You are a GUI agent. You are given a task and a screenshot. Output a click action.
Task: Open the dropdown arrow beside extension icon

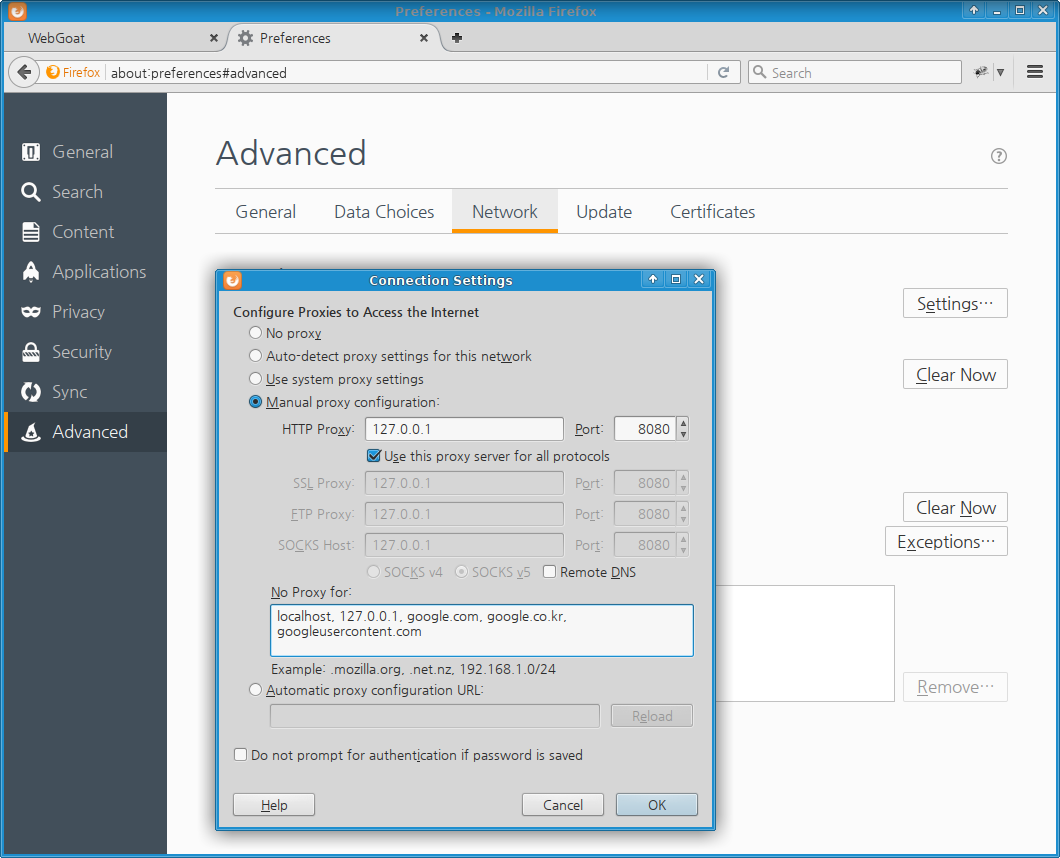(x=1000, y=72)
